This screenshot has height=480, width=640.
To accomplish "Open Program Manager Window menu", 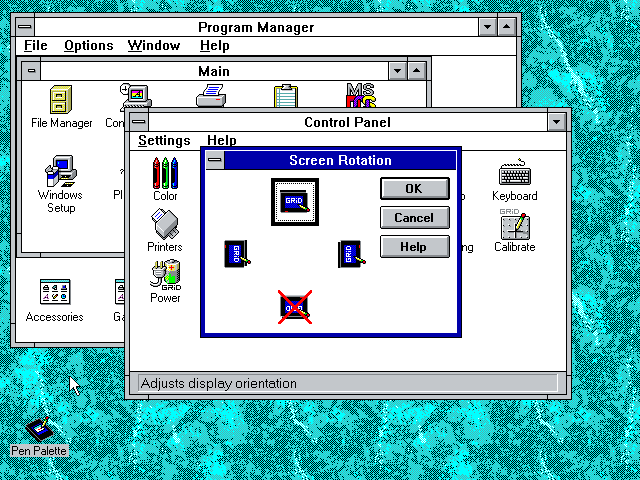I will [153, 45].
